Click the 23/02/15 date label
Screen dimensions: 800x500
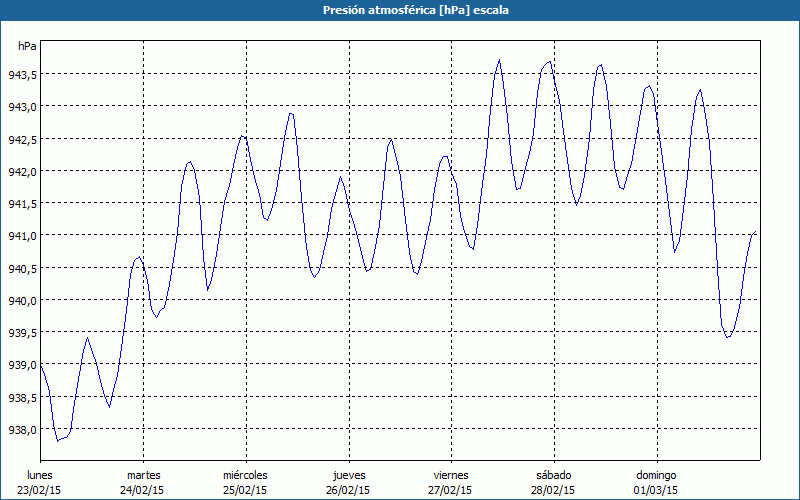40,490
